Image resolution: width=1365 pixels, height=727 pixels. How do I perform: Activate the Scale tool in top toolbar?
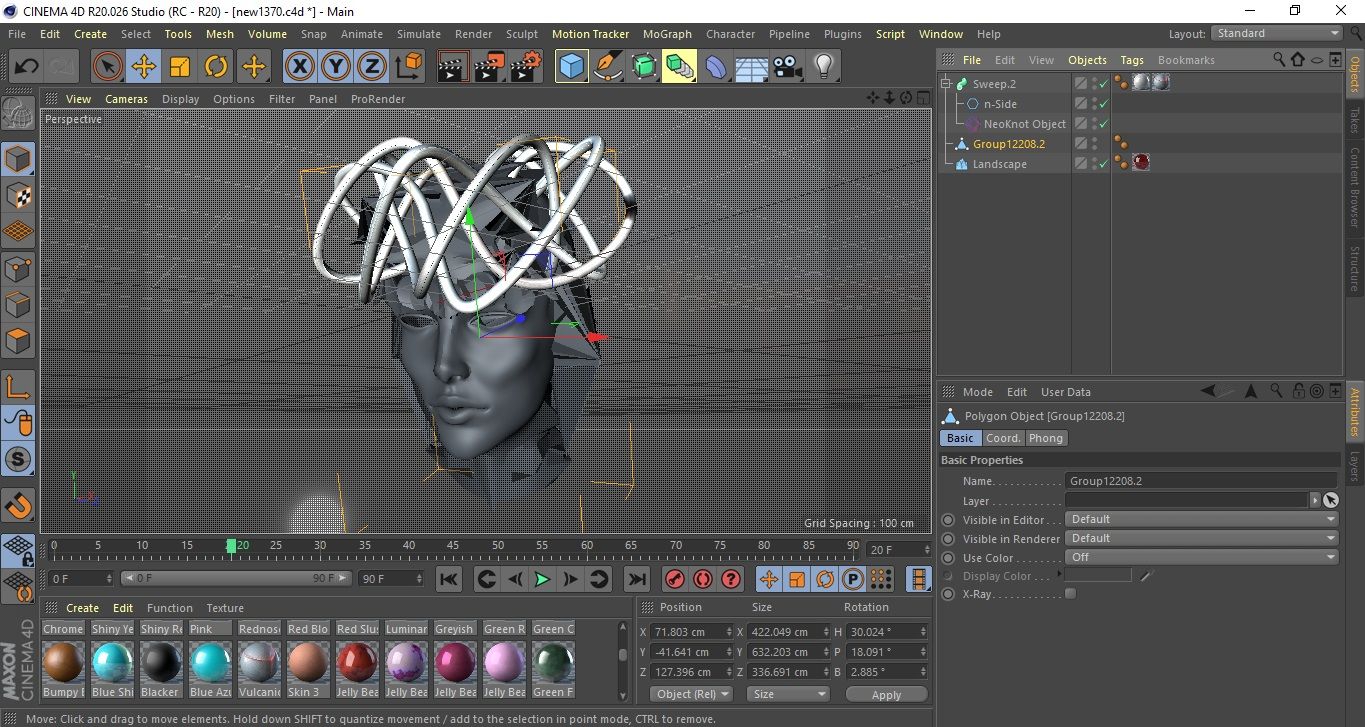point(180,67)
